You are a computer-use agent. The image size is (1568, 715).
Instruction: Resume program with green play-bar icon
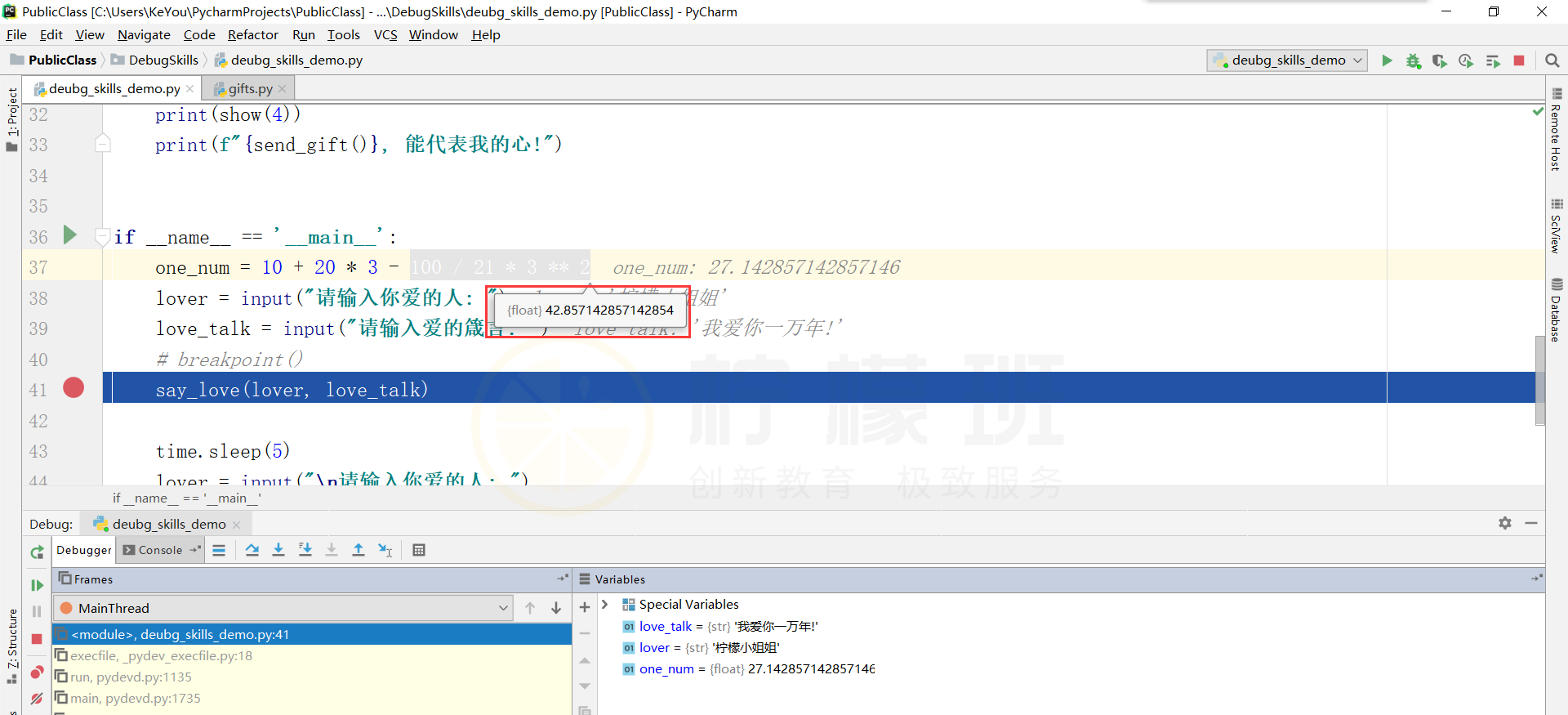[37, 585]
